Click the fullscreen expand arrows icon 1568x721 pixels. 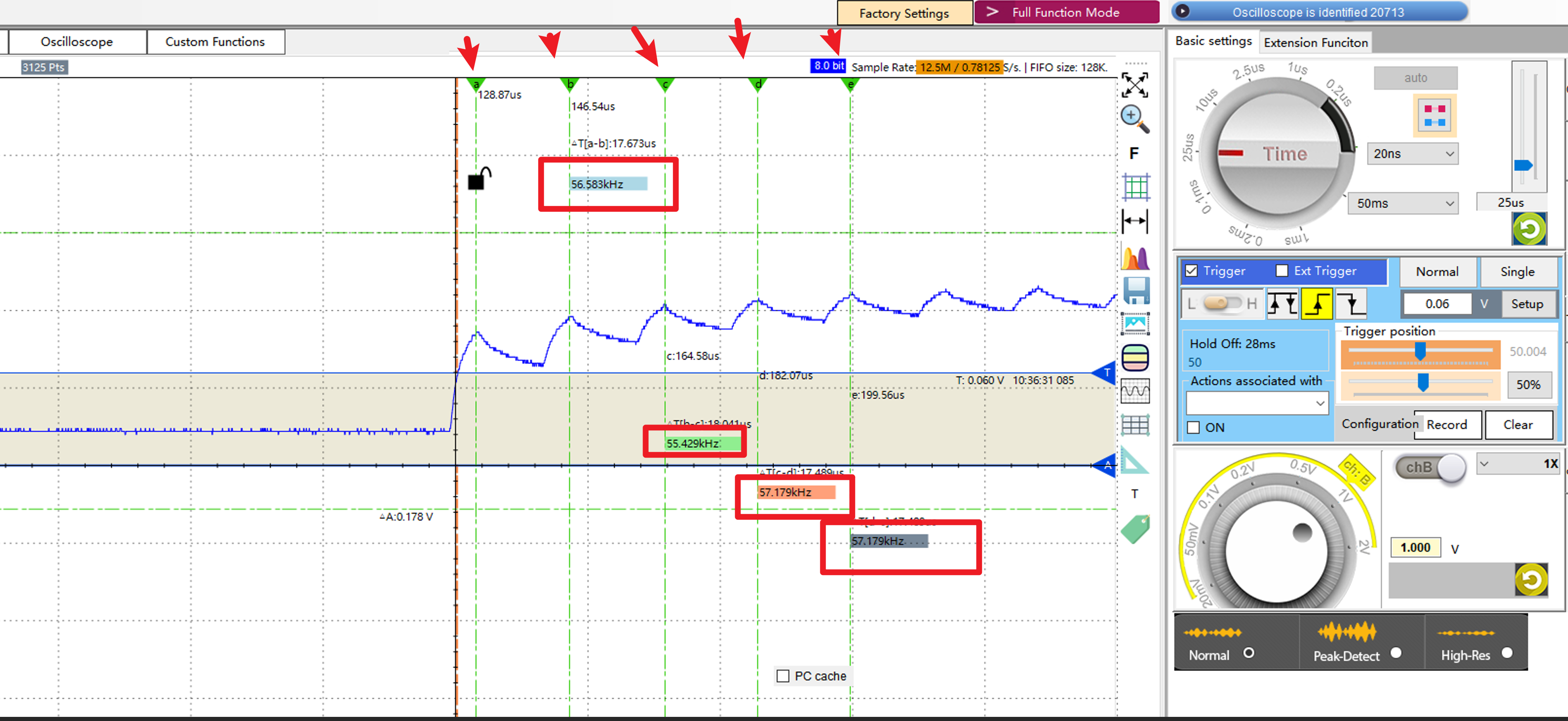coord(1134,85)
